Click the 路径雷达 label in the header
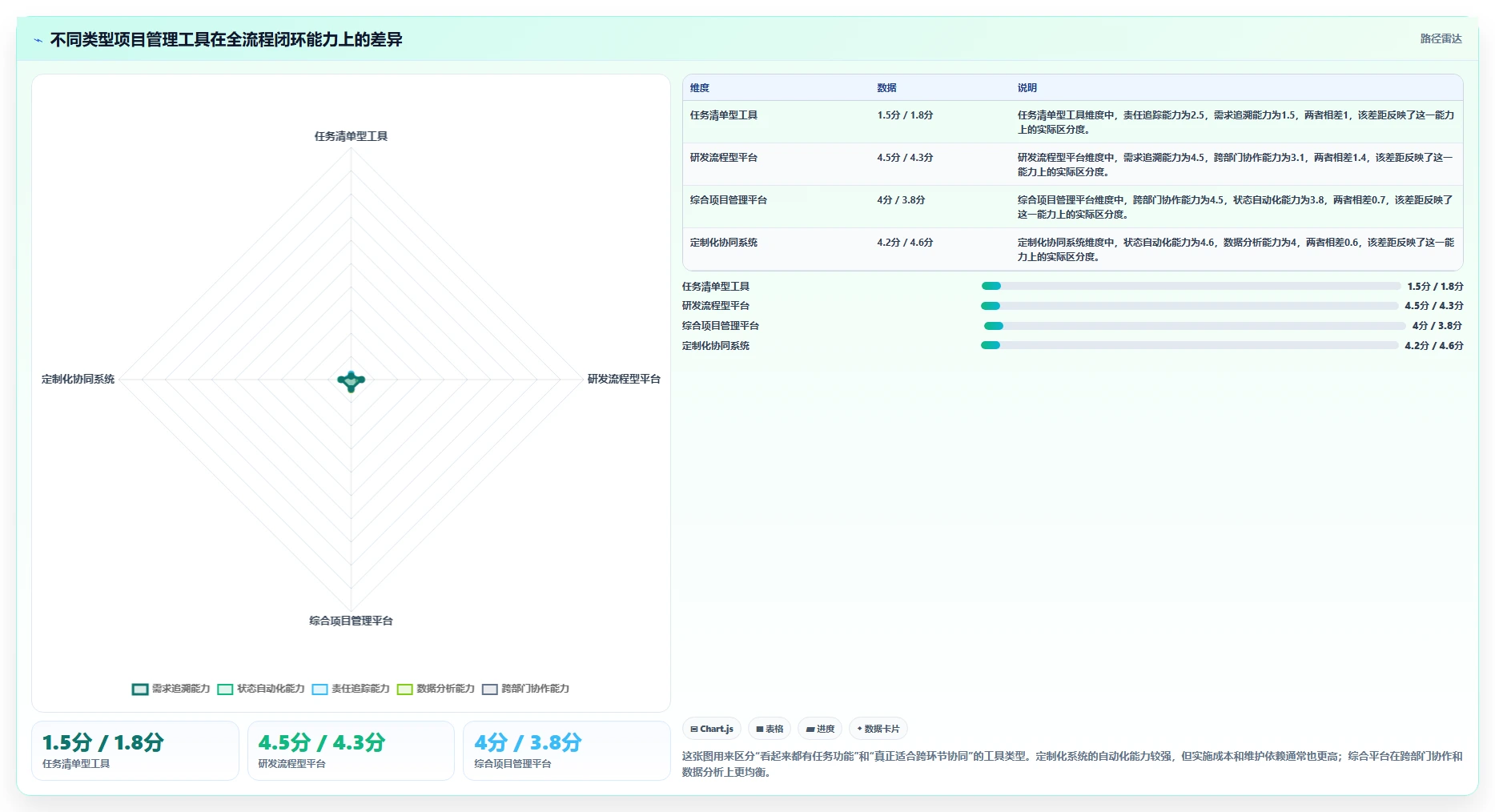The image size is (1495, 812). pos(1441,38)
